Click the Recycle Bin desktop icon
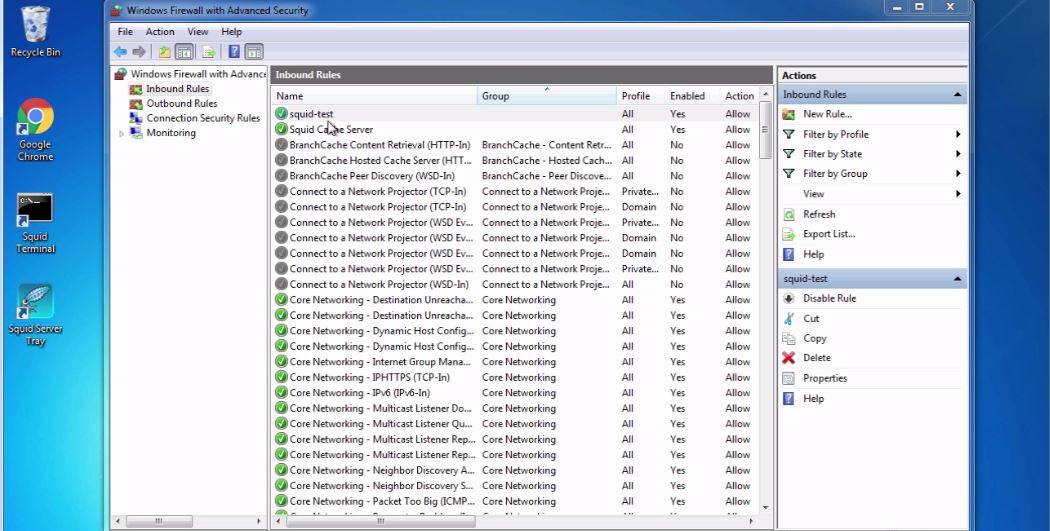This screenshot has height=531, width=1050. coord(35,31)
